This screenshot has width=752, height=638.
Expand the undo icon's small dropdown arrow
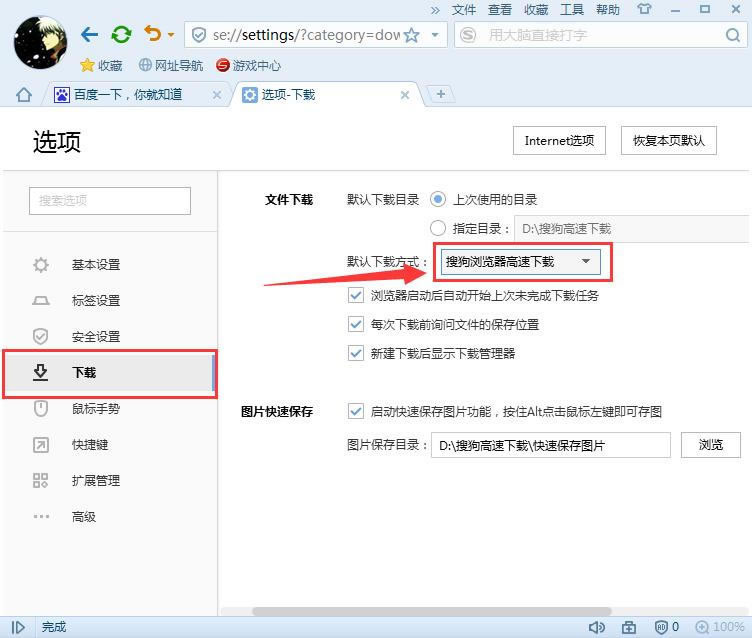pyautogui.click(x=171, y=35)
